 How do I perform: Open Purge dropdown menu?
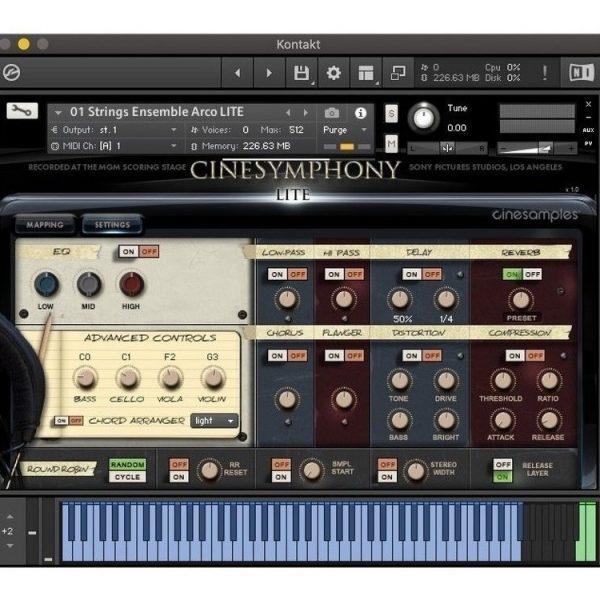point(345,130)
